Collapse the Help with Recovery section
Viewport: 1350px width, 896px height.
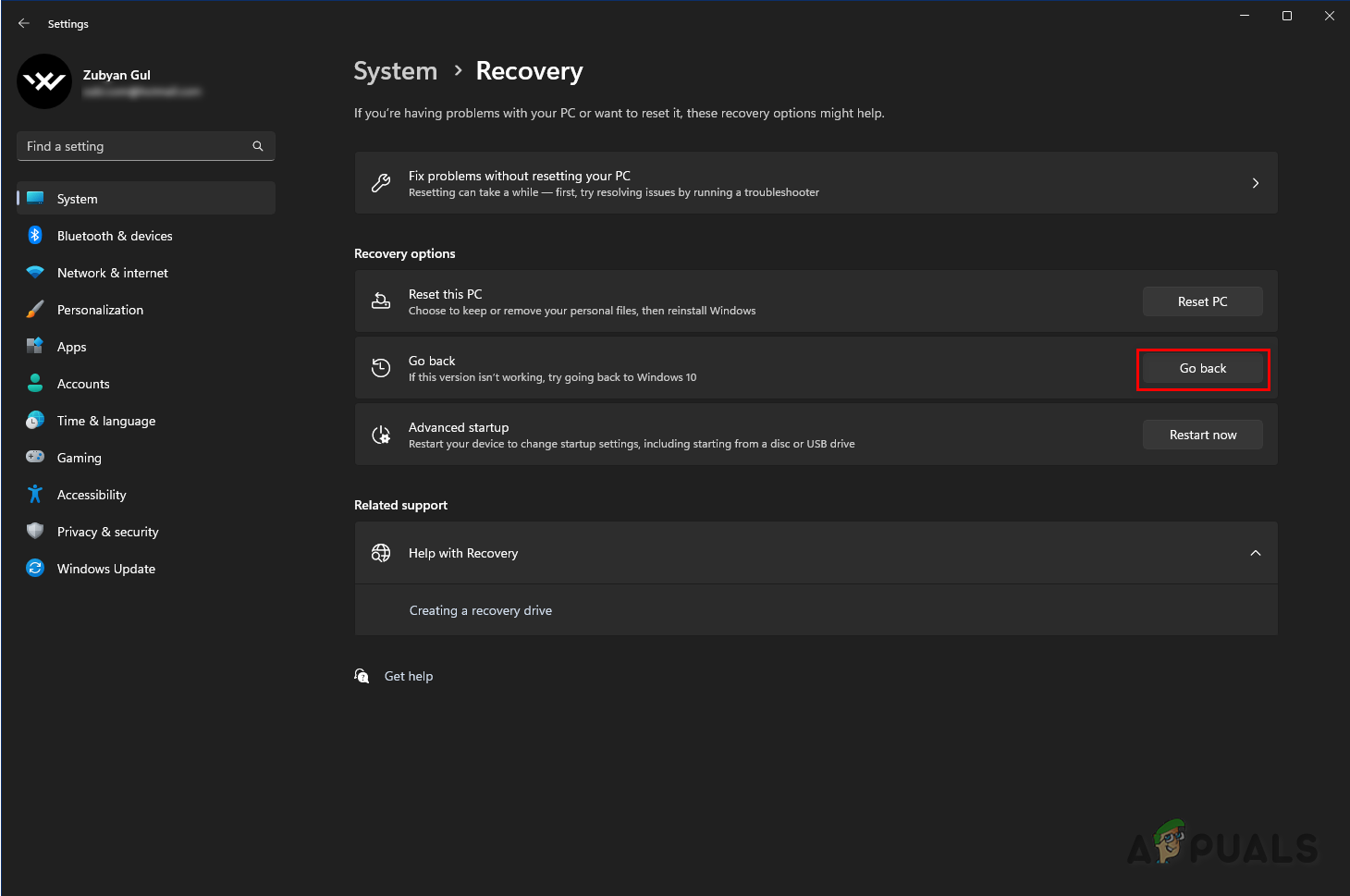pos(1255,553)
